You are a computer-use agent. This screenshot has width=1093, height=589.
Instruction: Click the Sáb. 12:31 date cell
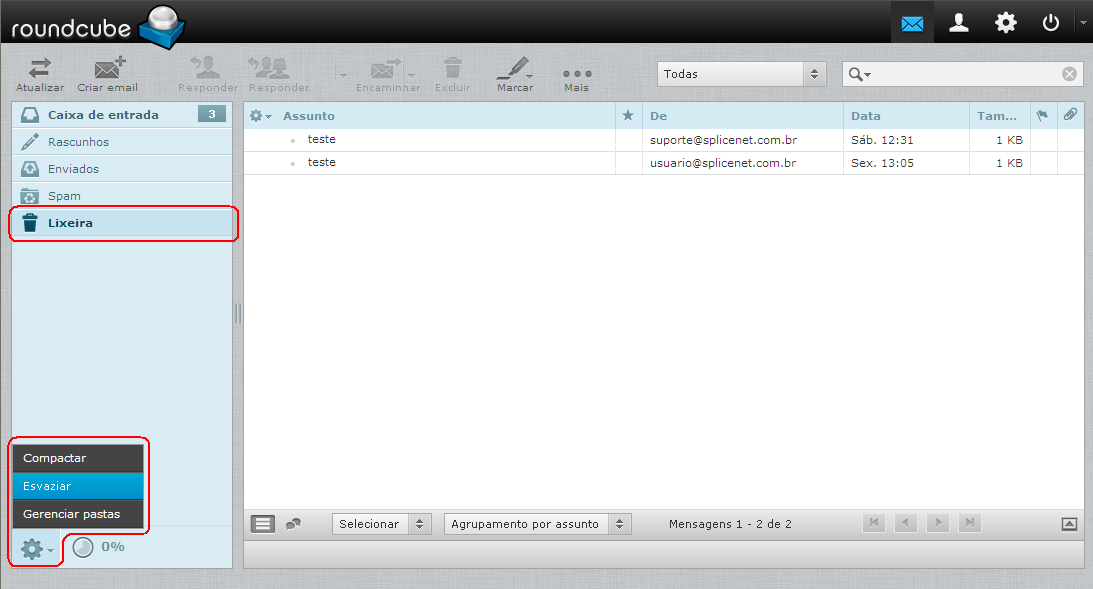pyautogui.click(x=882, y=140)
